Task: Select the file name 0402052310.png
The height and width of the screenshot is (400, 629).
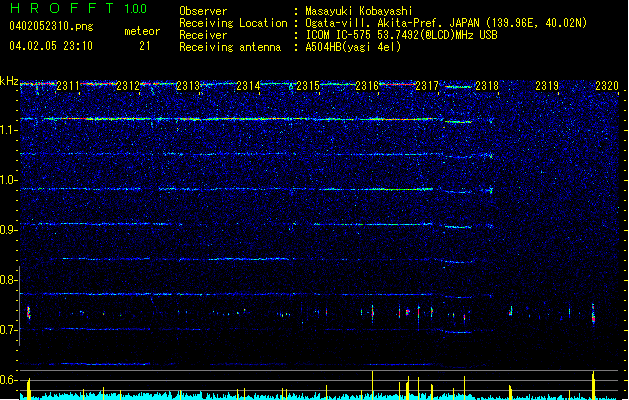Action: click(51, 26)
